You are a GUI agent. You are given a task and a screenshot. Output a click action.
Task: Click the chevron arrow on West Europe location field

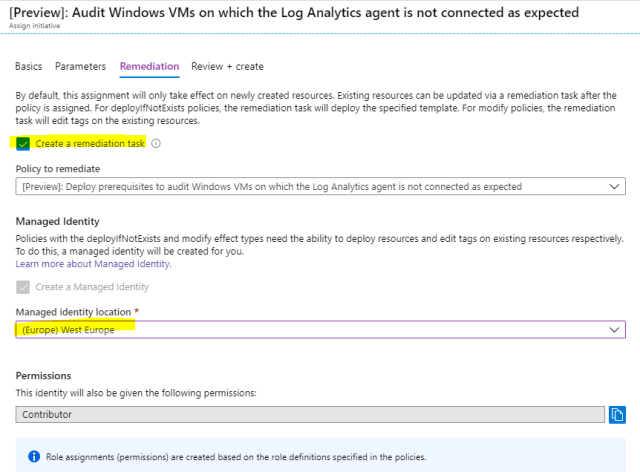pyautogui.click(x=615, y=330)
